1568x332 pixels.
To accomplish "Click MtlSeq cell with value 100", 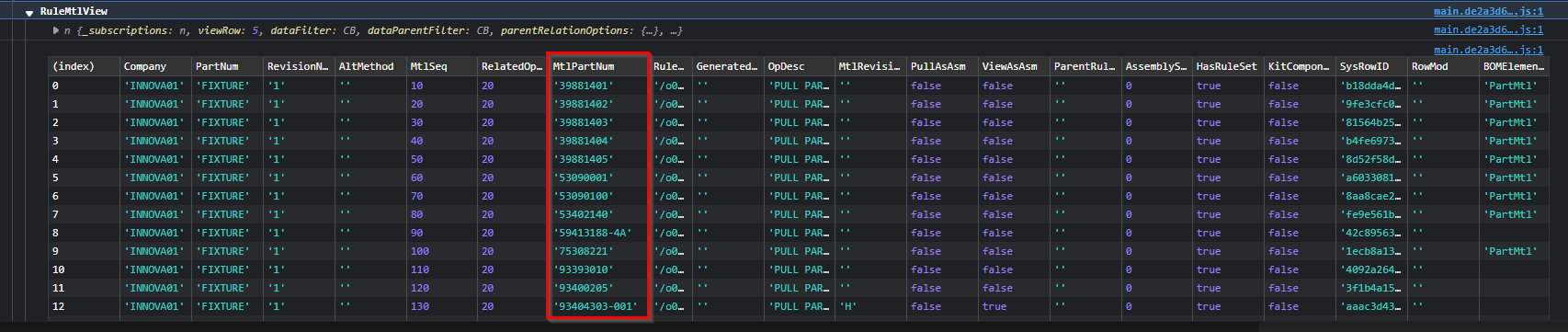I will (x=443, y=251).
